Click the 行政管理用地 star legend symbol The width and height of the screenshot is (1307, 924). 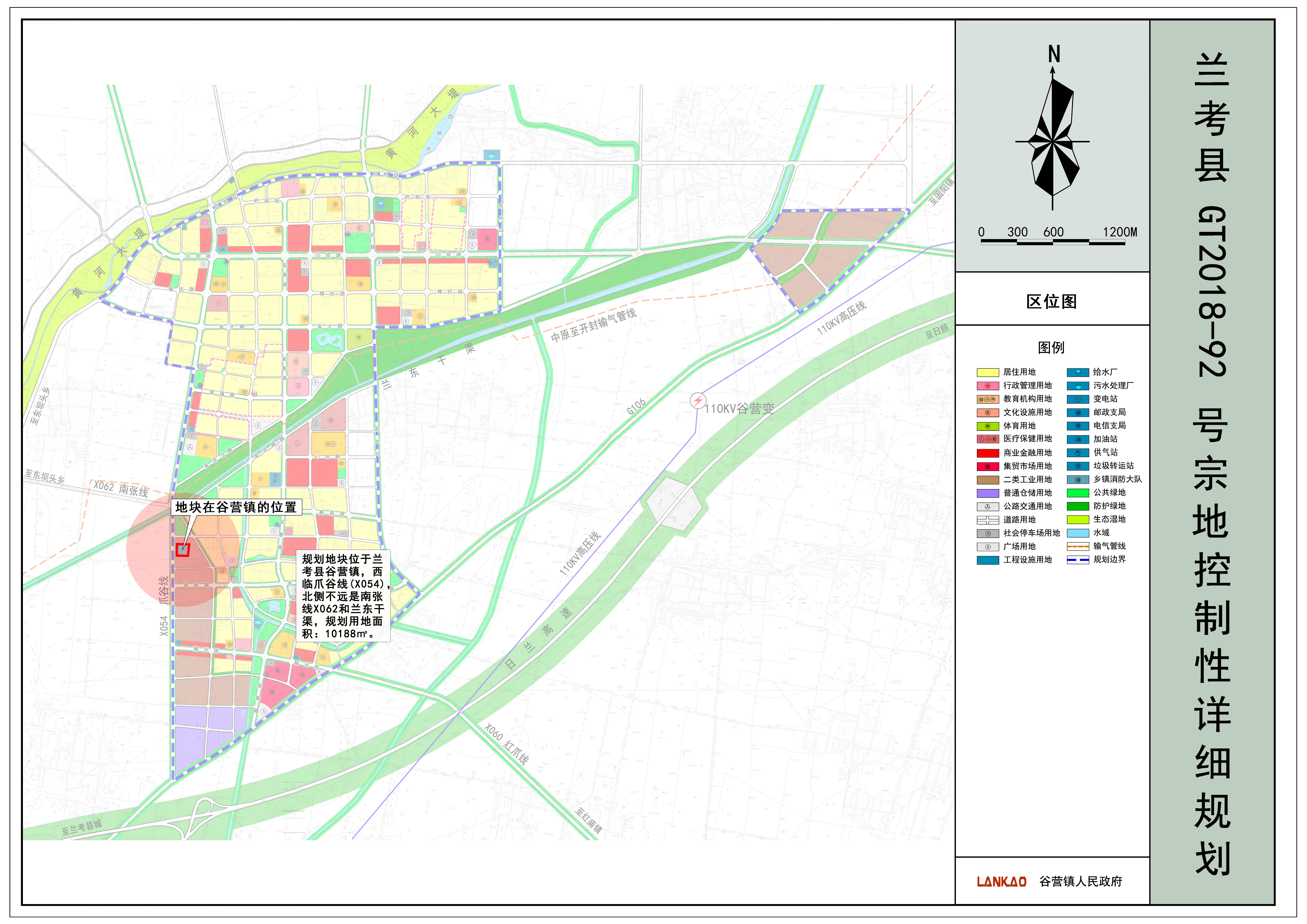(988, 386)
